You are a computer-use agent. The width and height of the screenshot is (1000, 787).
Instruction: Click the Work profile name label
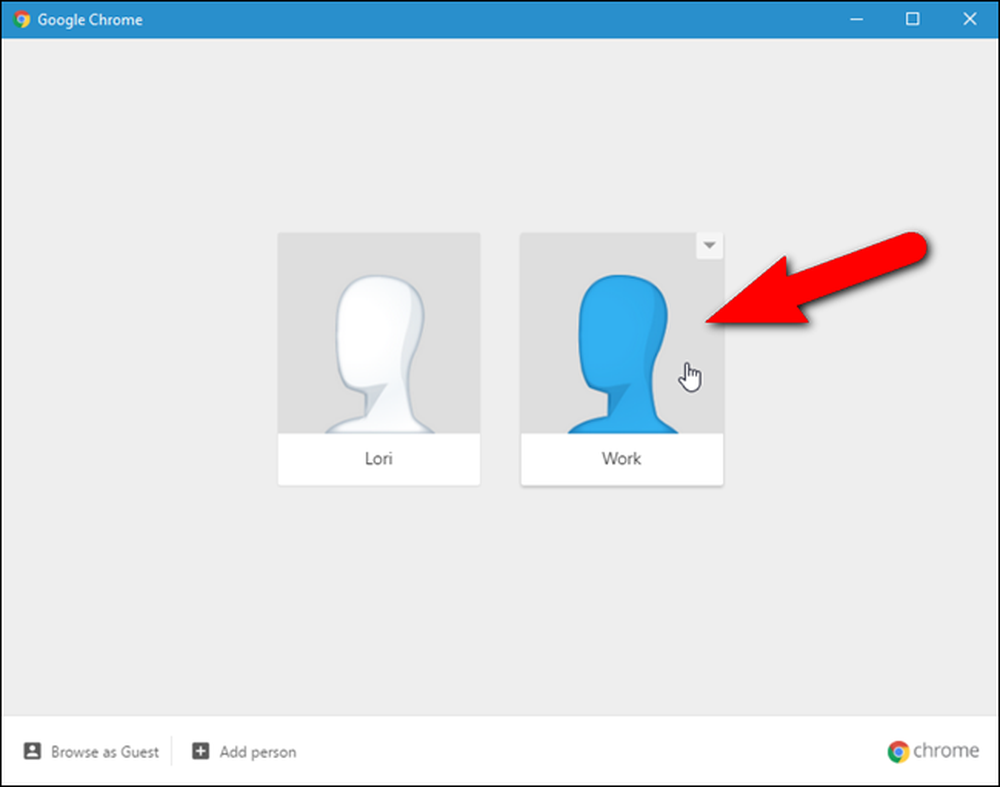tap(622, 459)
